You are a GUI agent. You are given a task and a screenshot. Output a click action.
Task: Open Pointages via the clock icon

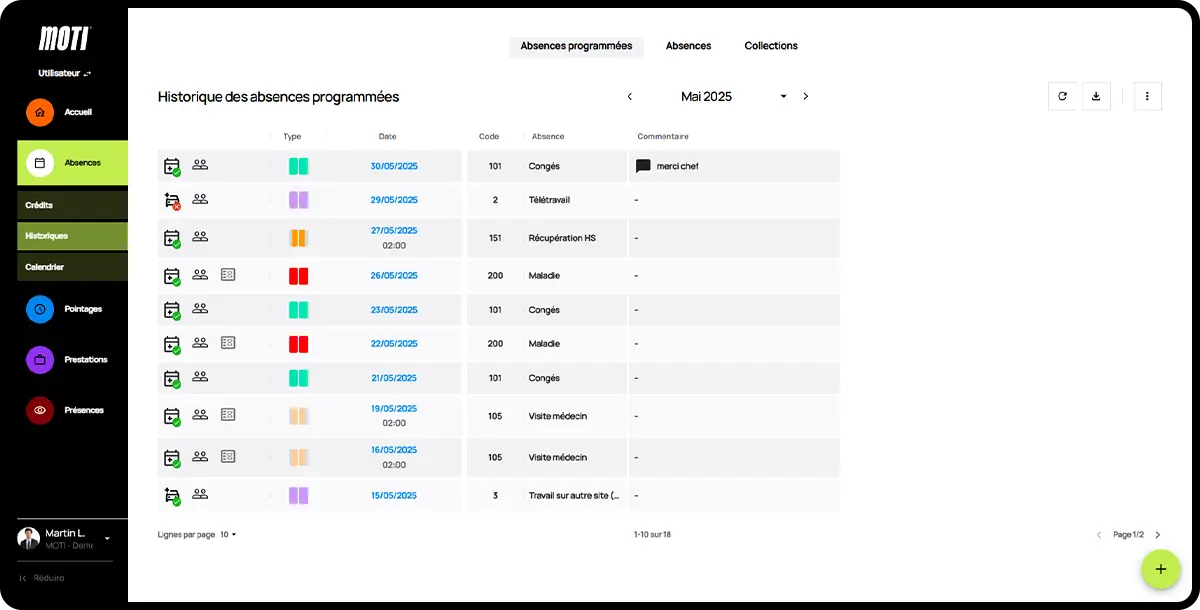[40, 309]
